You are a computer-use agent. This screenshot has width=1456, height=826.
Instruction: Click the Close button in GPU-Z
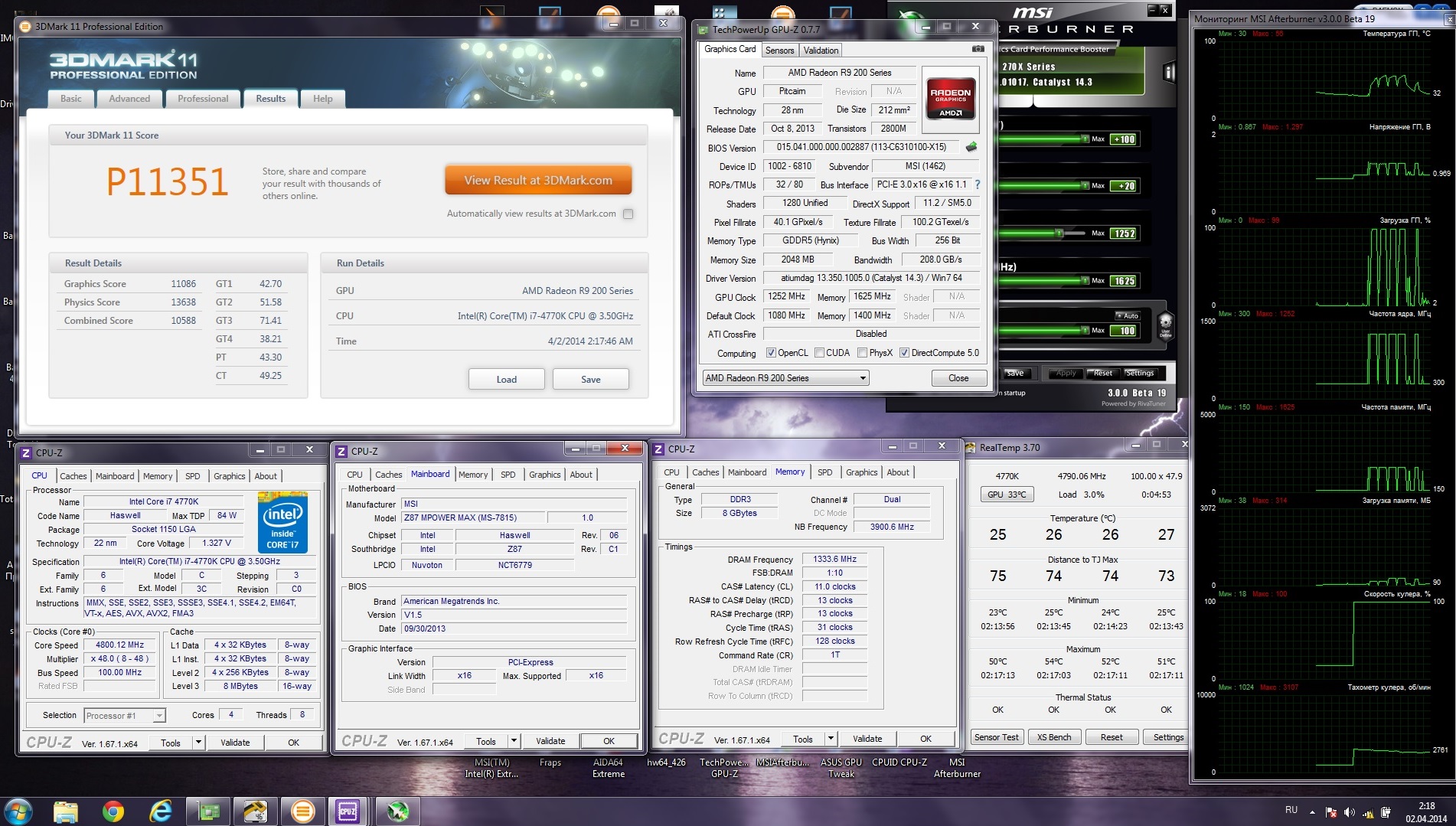[x=958, y=378]
